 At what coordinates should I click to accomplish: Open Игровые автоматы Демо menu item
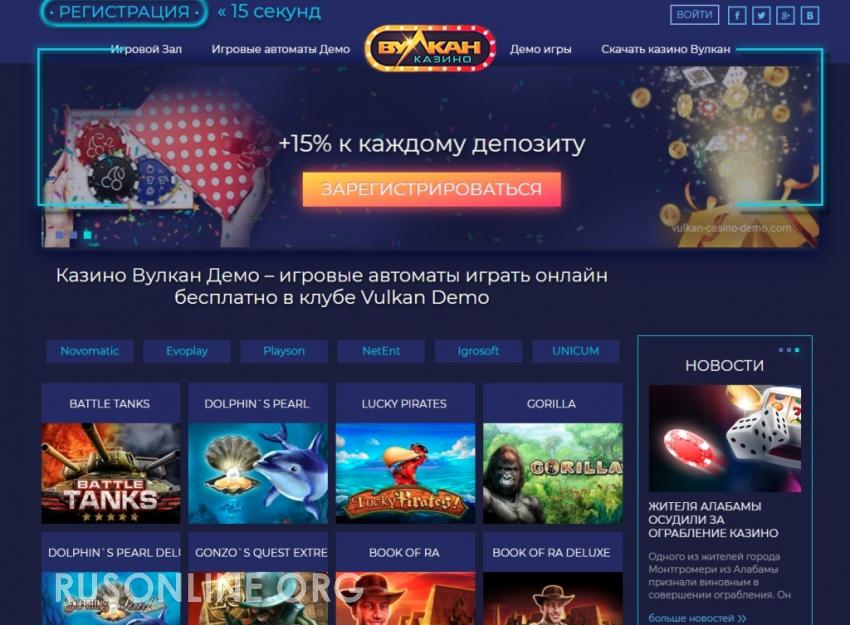[x=280, y=49]
